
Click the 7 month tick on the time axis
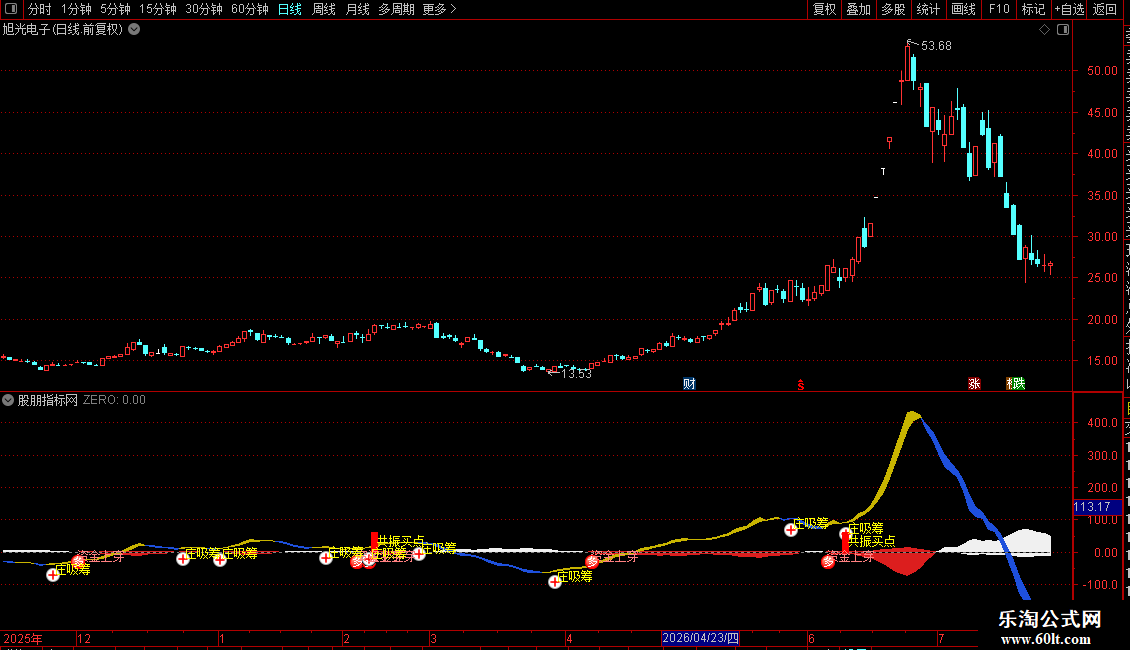(941, 638)
